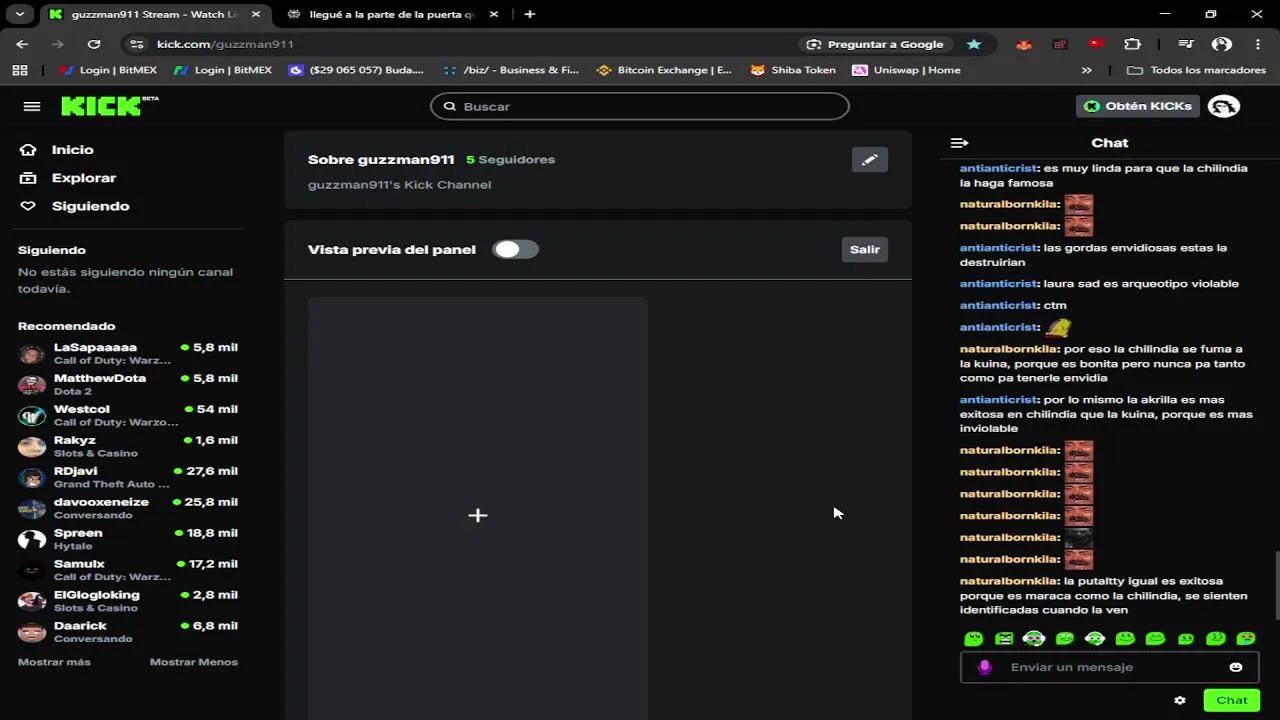Viewport: 1280px width, 720px height.
Task: Open the tab search dropdown arrow
Action: point(19,14)
